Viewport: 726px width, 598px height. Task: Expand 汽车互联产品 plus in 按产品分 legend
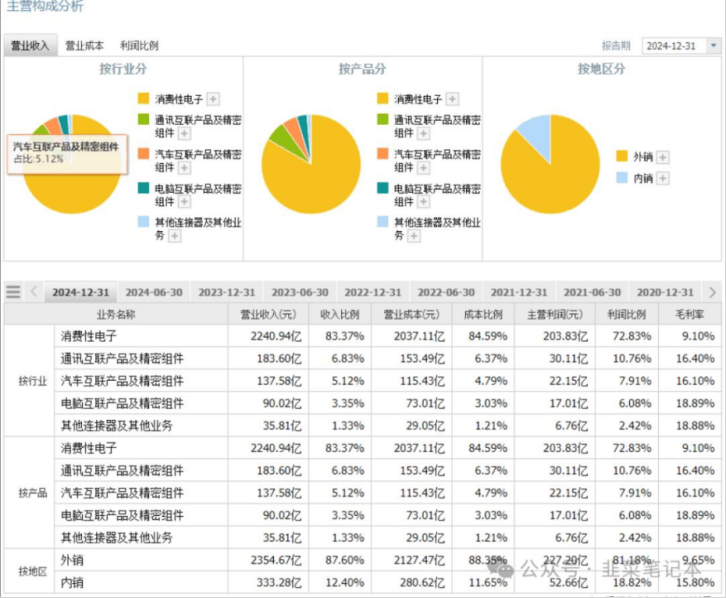pyautogui.click(x=424, y=168)
